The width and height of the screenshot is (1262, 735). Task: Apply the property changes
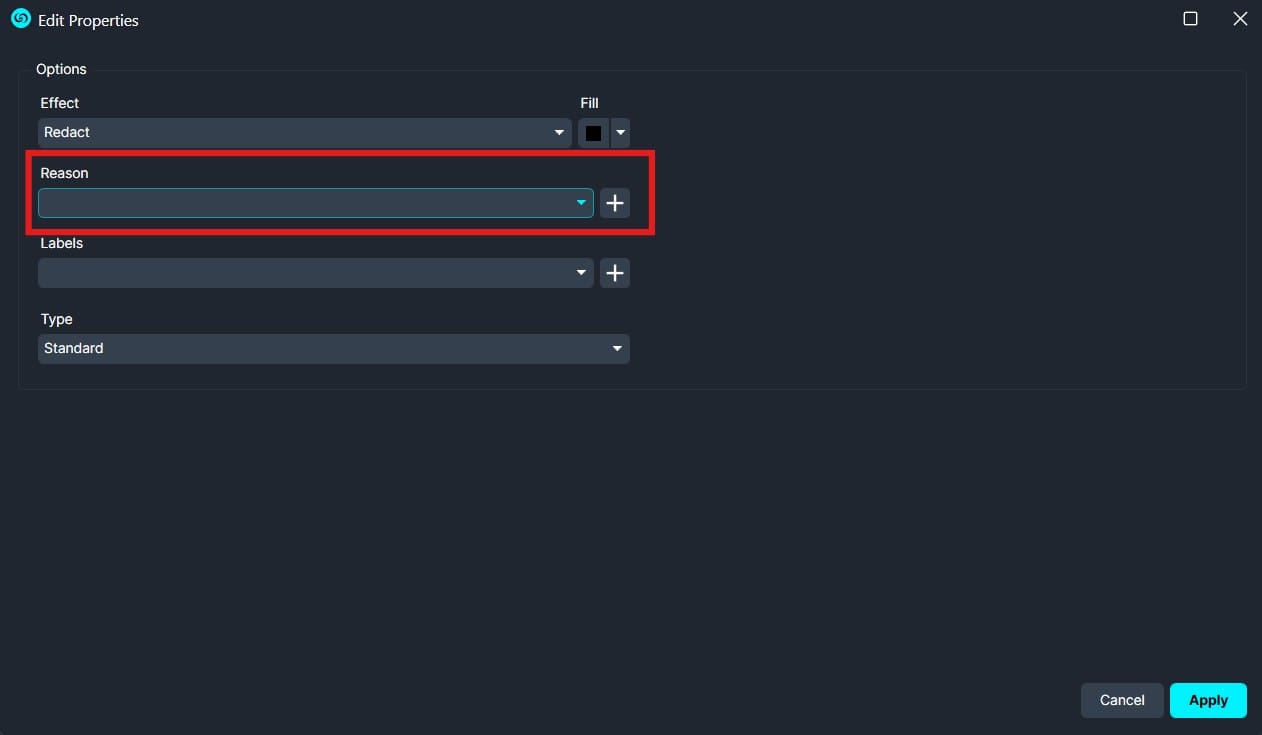tap(1208, 700)
